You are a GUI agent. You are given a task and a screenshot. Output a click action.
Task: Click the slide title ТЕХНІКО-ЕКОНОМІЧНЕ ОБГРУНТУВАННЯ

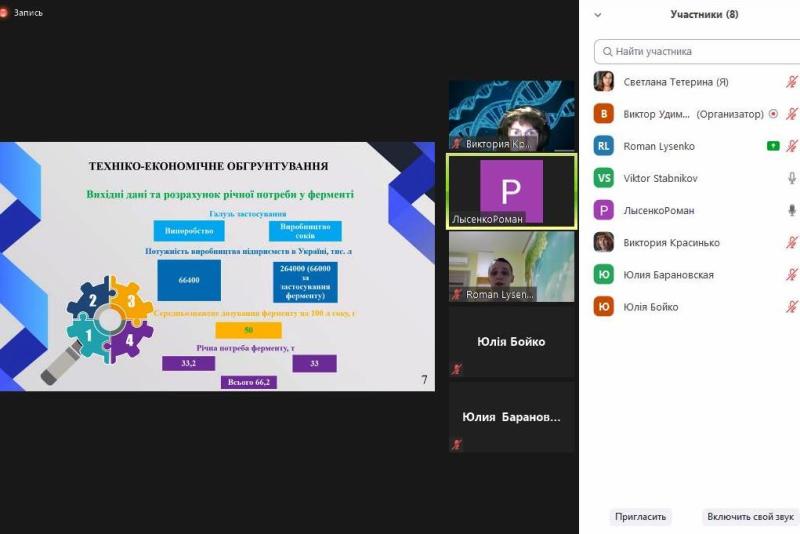coord(208,166)
